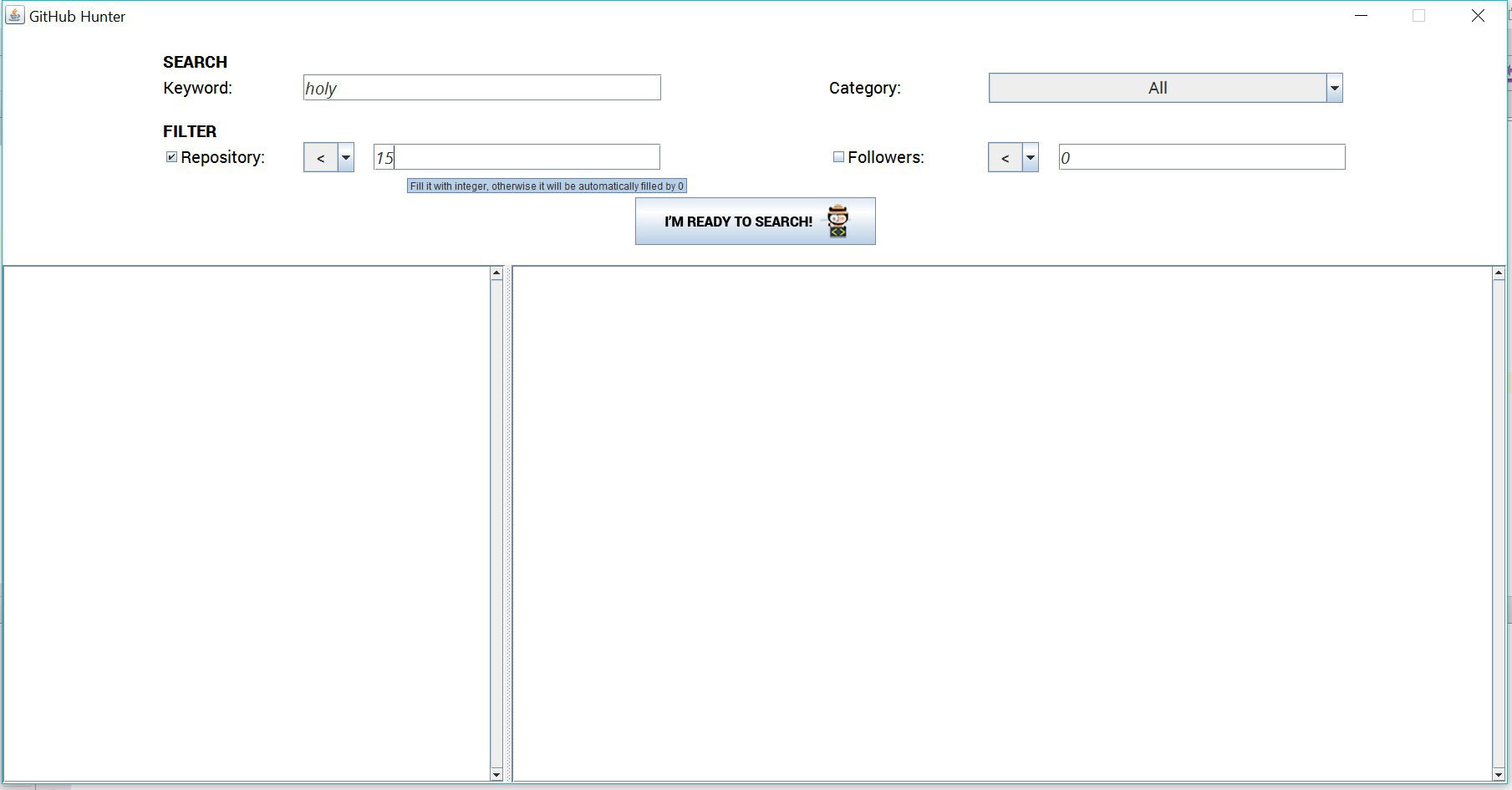Click the I'M READY TO SEARCH! button
This screenshot has height=790, width=1512.
[756, 222]
